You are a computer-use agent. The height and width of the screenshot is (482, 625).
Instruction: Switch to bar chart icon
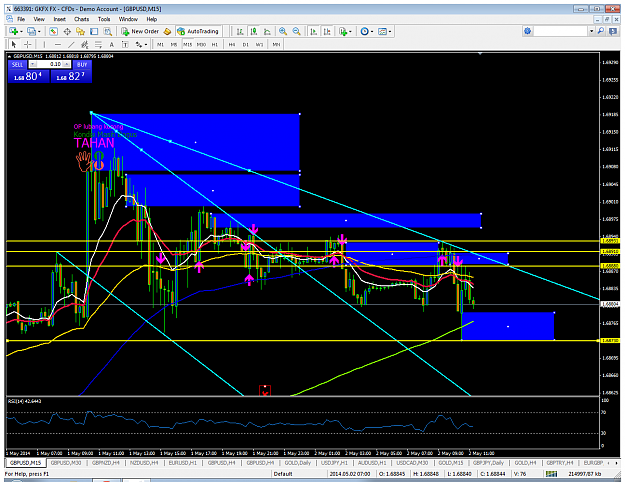pyautogui.click(x=240, y=31)
